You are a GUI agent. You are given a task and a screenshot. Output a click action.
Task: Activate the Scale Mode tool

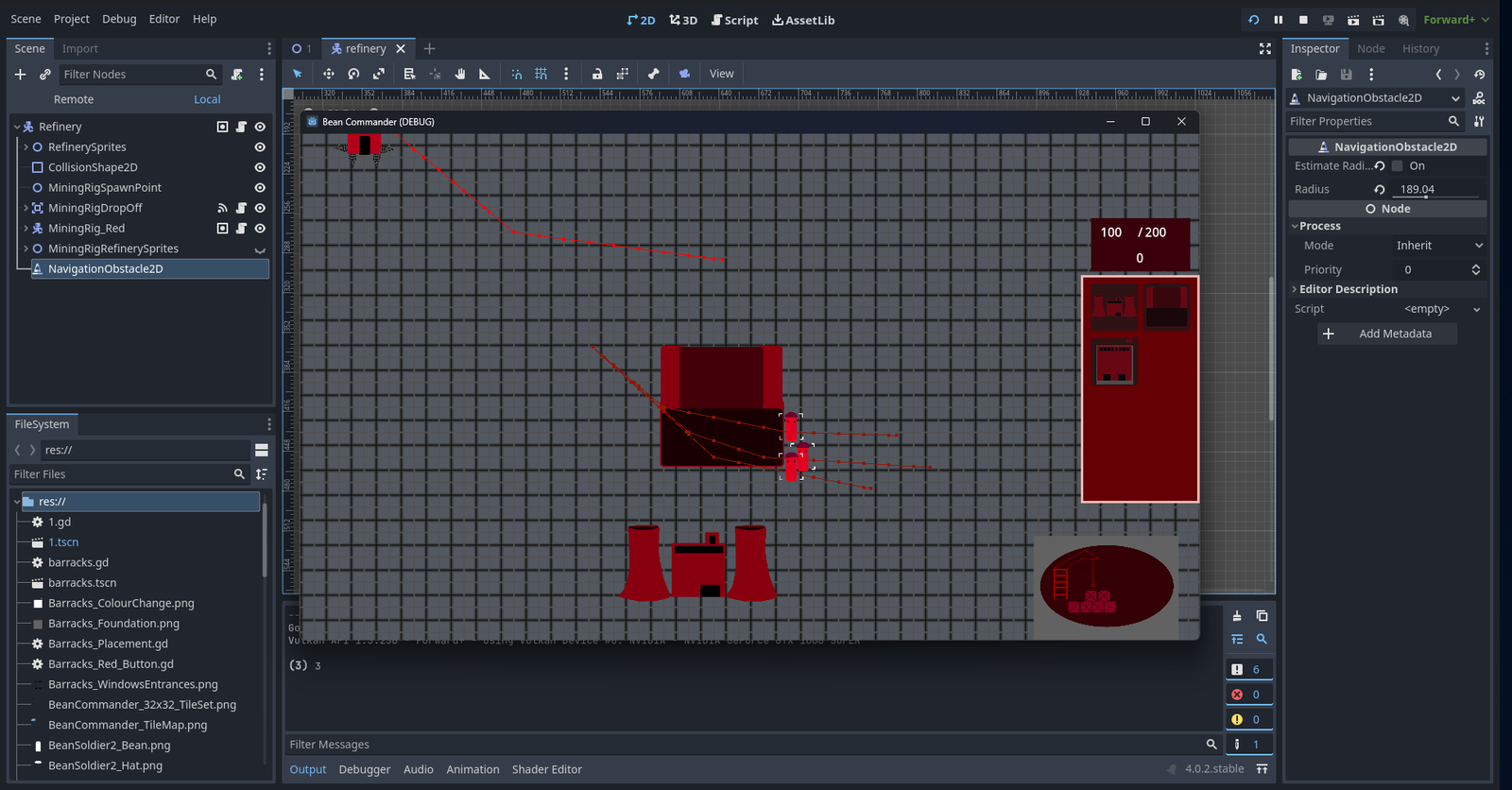[379, 74]
